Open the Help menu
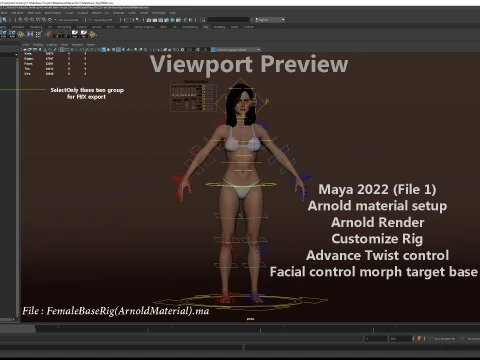Image resolution: width=480 pixels, height=360 pixels. tap(172, 13)
